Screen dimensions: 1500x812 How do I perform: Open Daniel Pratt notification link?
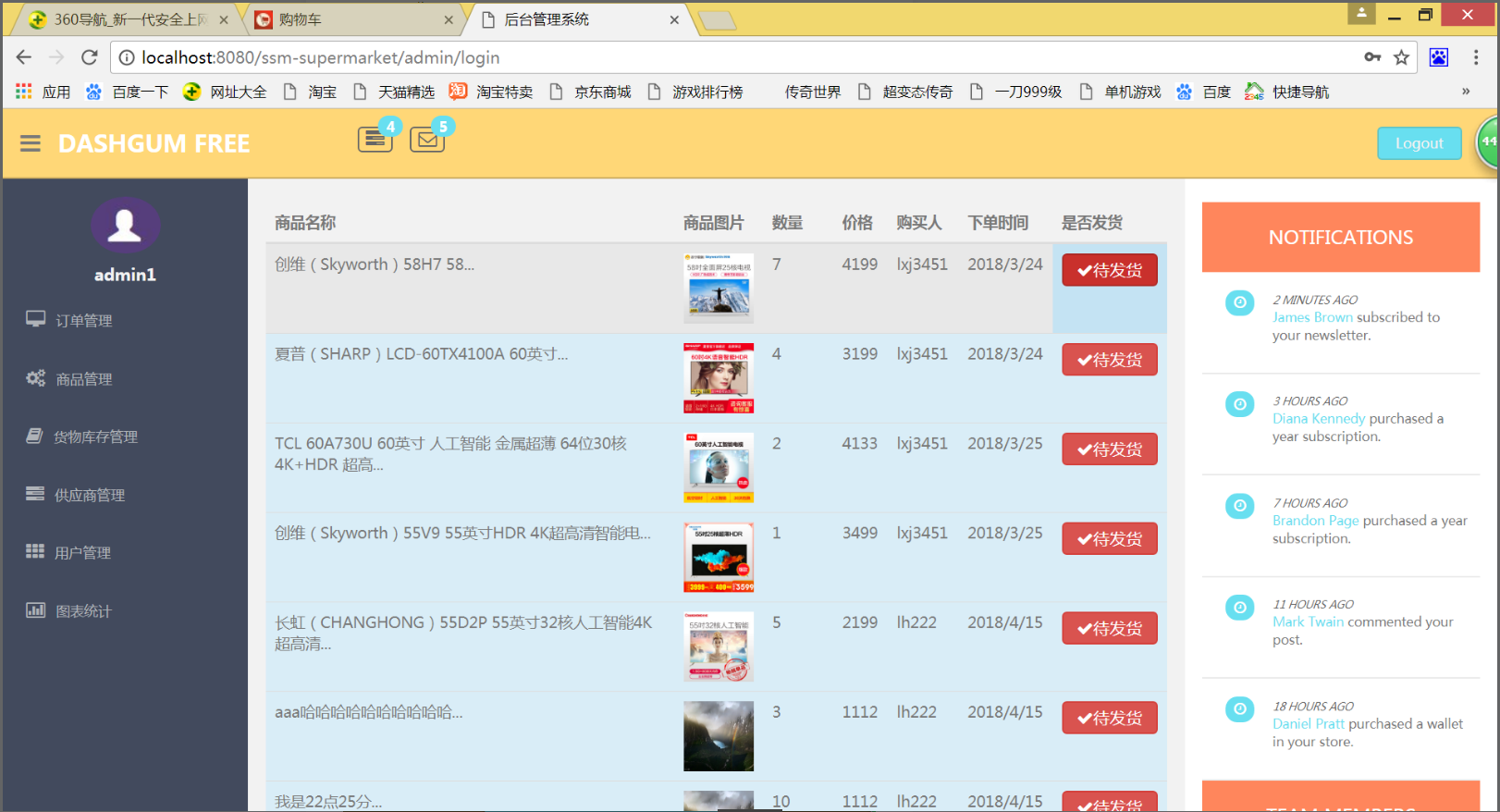[1309, 724]
